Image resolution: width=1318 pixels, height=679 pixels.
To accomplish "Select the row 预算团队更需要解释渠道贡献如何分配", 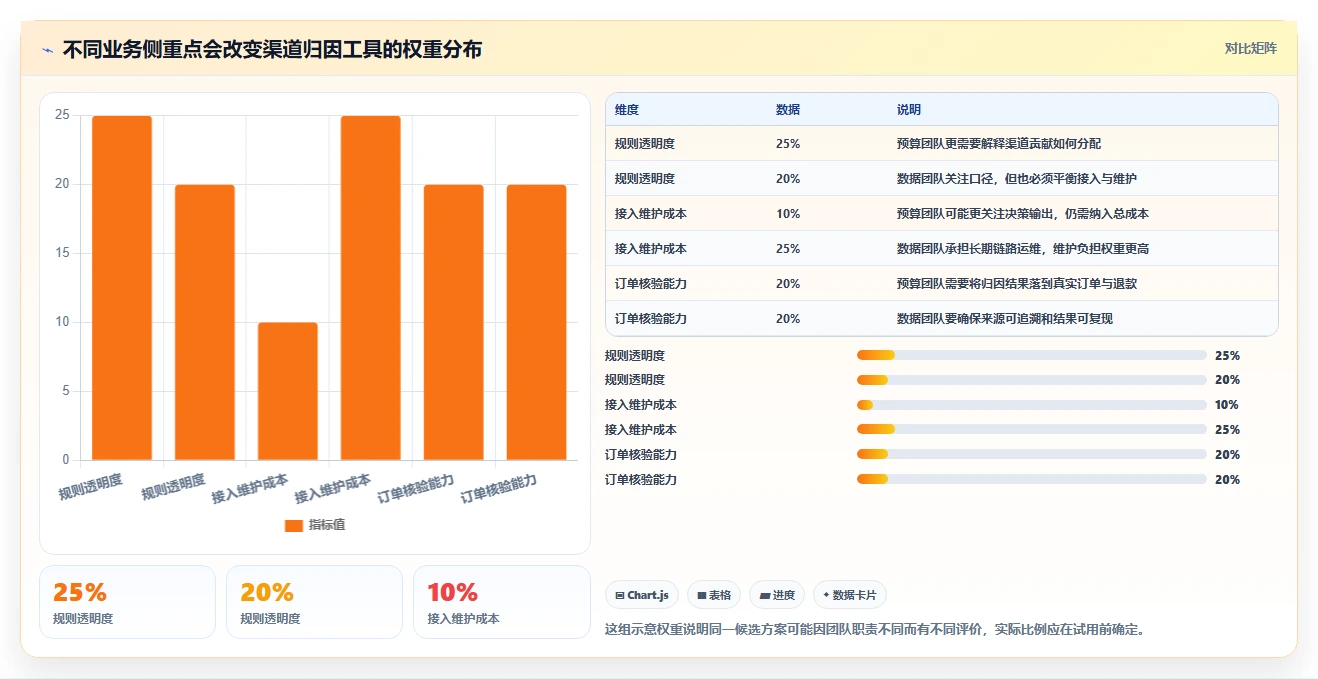I will pyautogui.click(x=942, y=144).
